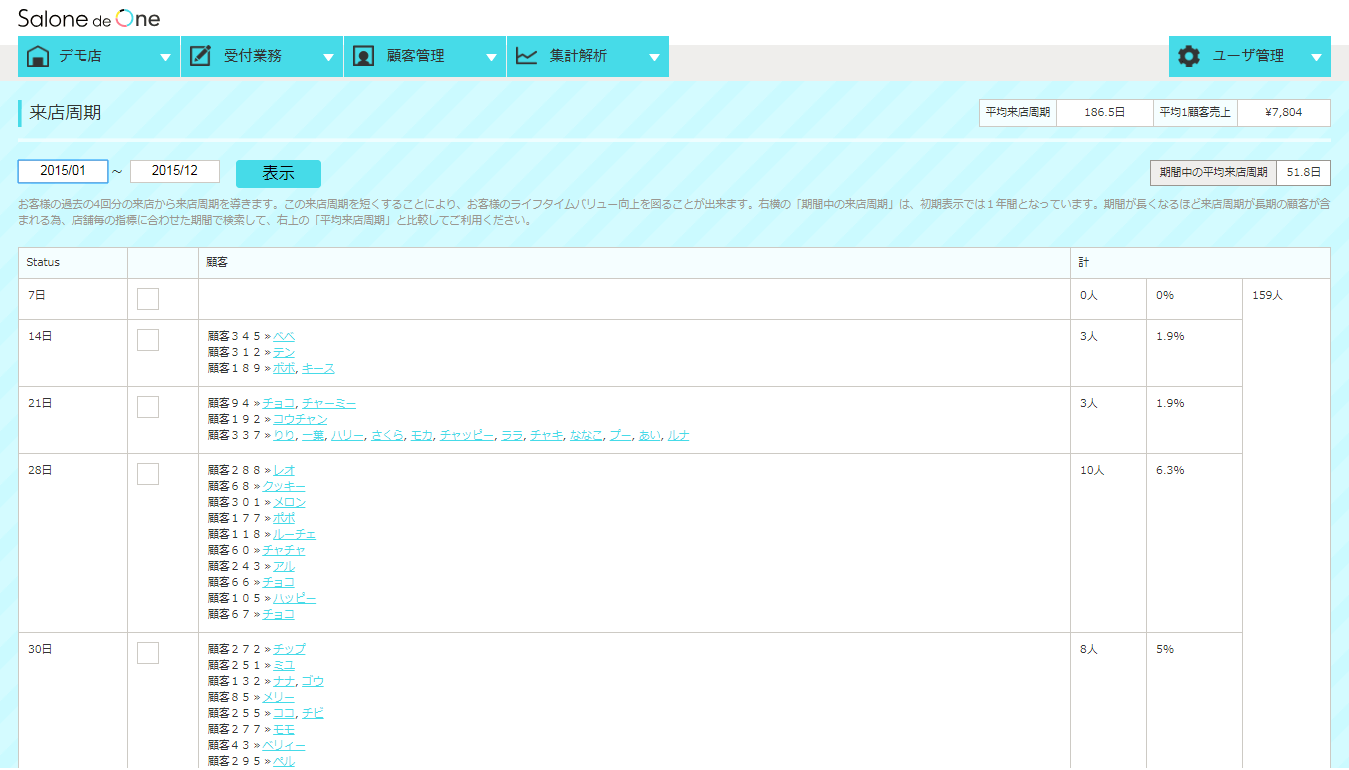1349x770 pixels.
Task: Select the pencil icon for 受付業務
Action: coord(200,56)
